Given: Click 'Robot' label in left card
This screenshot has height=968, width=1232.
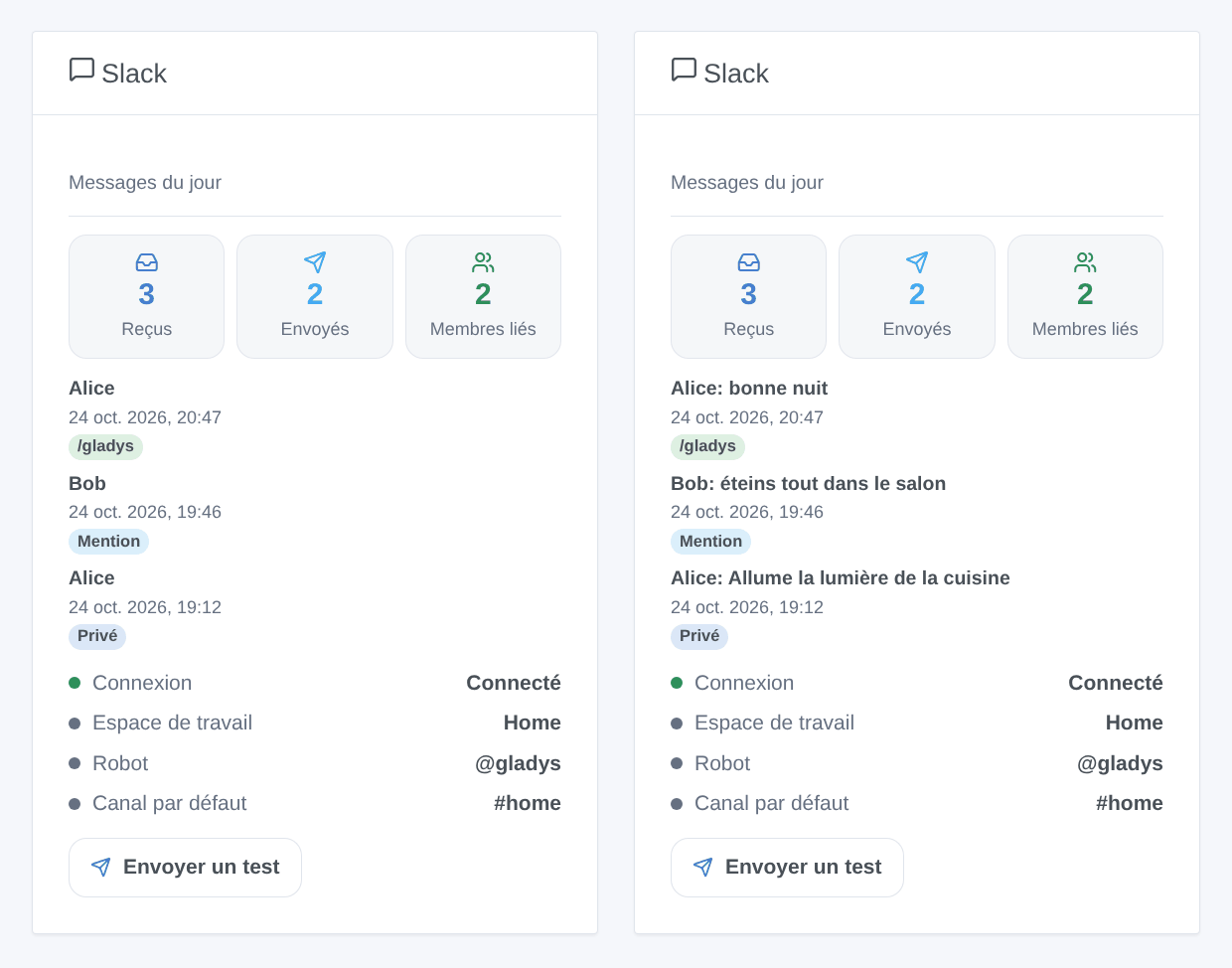Looking at the screenshot, I should [120, 763].
